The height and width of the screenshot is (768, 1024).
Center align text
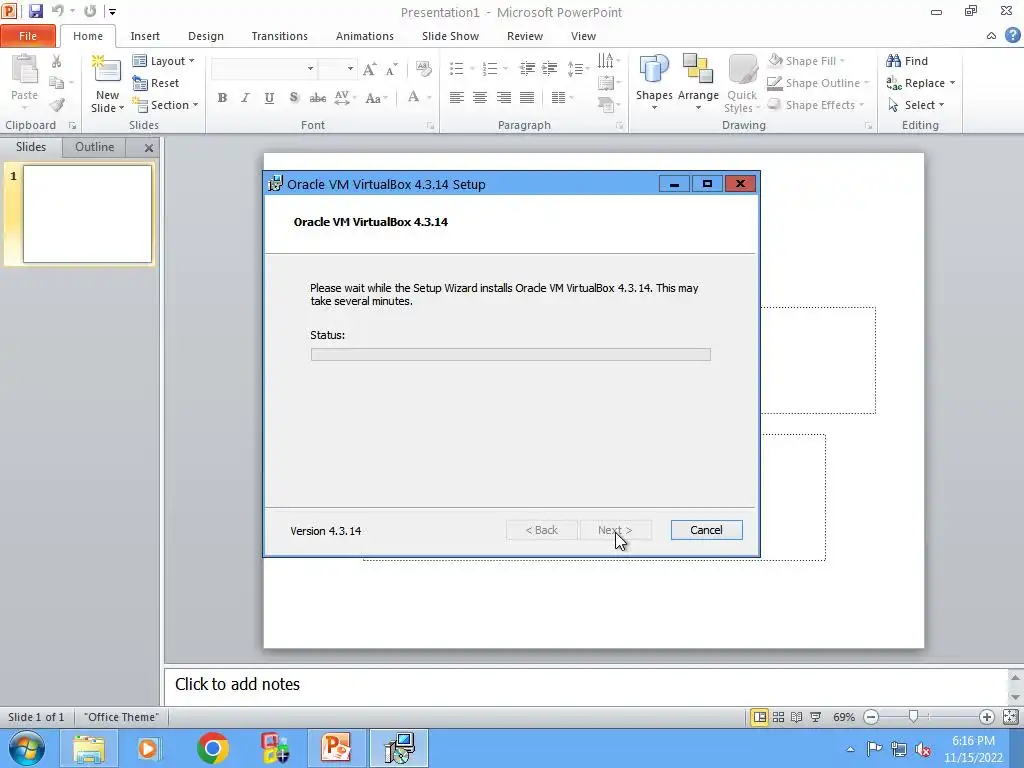[480, 98]
